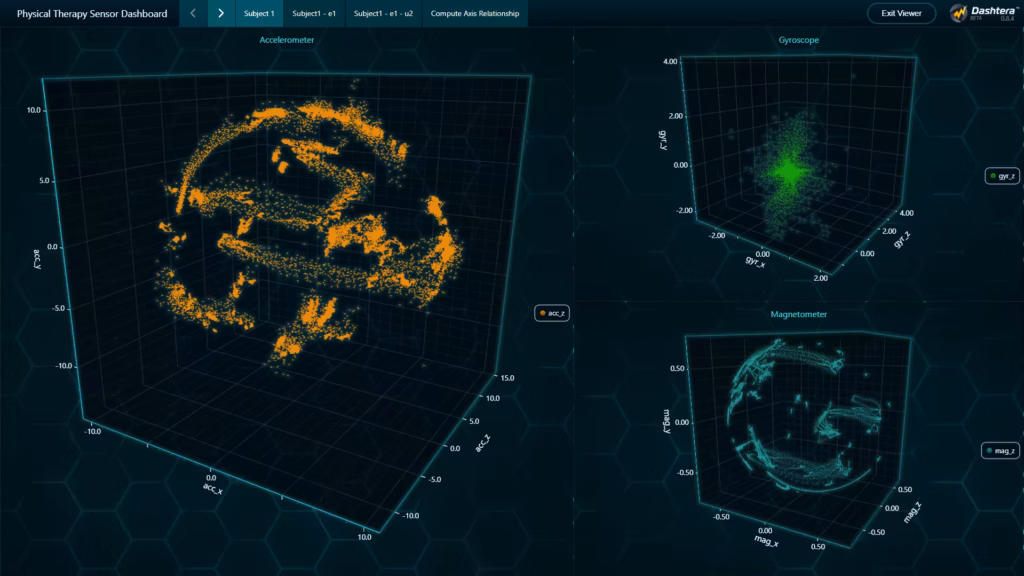The image size is (1024, 576).
Task: Expand breadcrumb items with the left chevron
Action: tap(193, 14)
